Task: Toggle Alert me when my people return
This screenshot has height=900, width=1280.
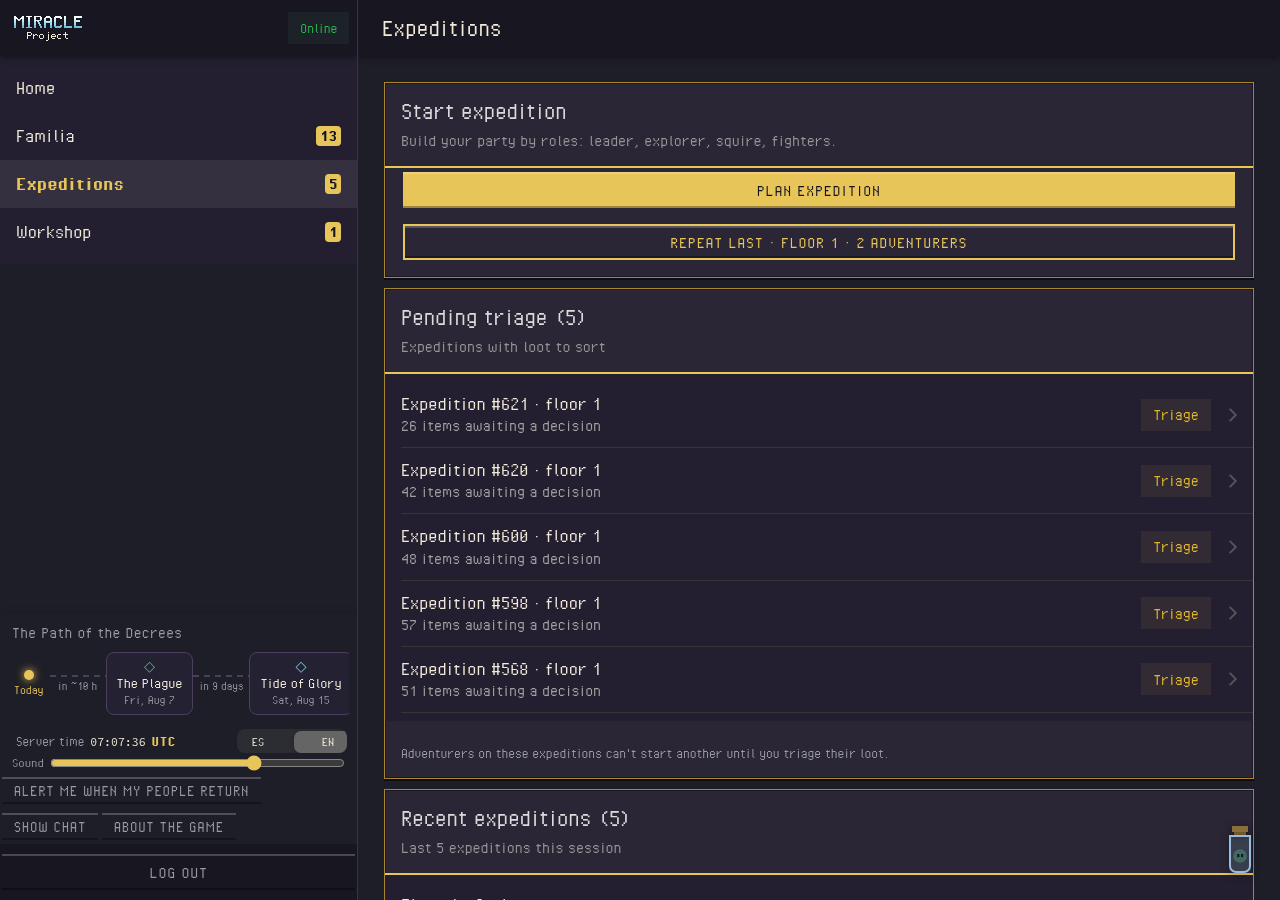Action: tap(131, 791)
